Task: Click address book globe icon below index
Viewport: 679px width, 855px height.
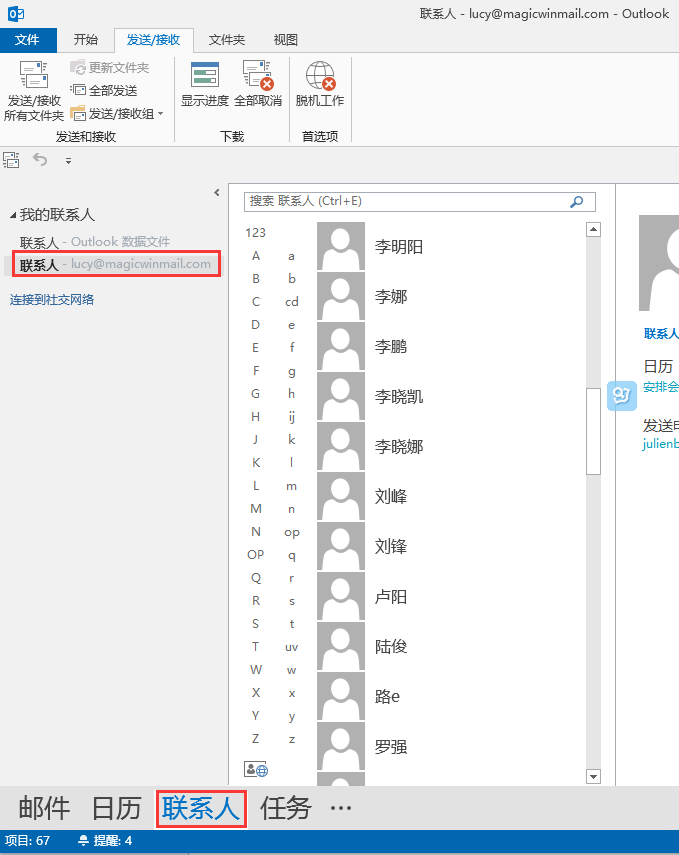Action: [x=256, y=769]
